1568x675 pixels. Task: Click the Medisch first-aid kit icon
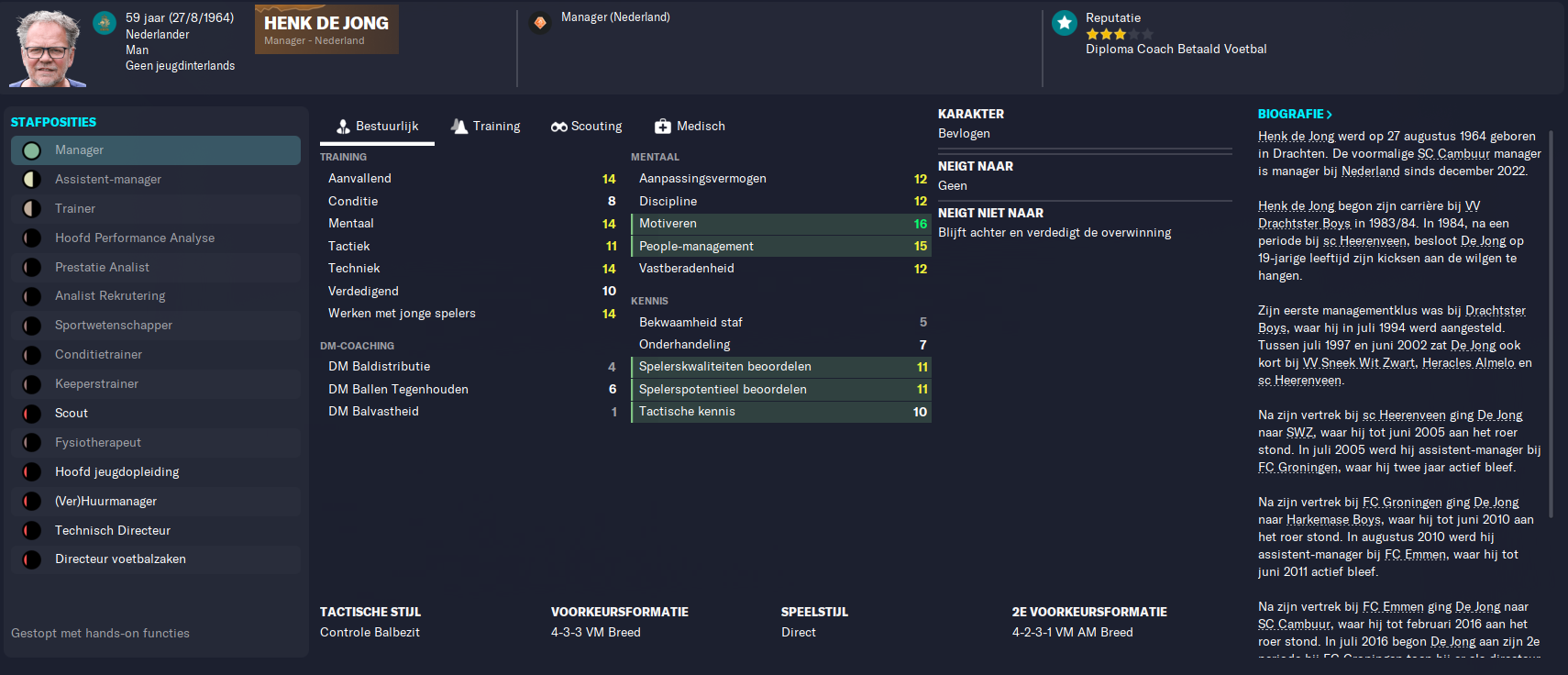(x=662, y=127)
